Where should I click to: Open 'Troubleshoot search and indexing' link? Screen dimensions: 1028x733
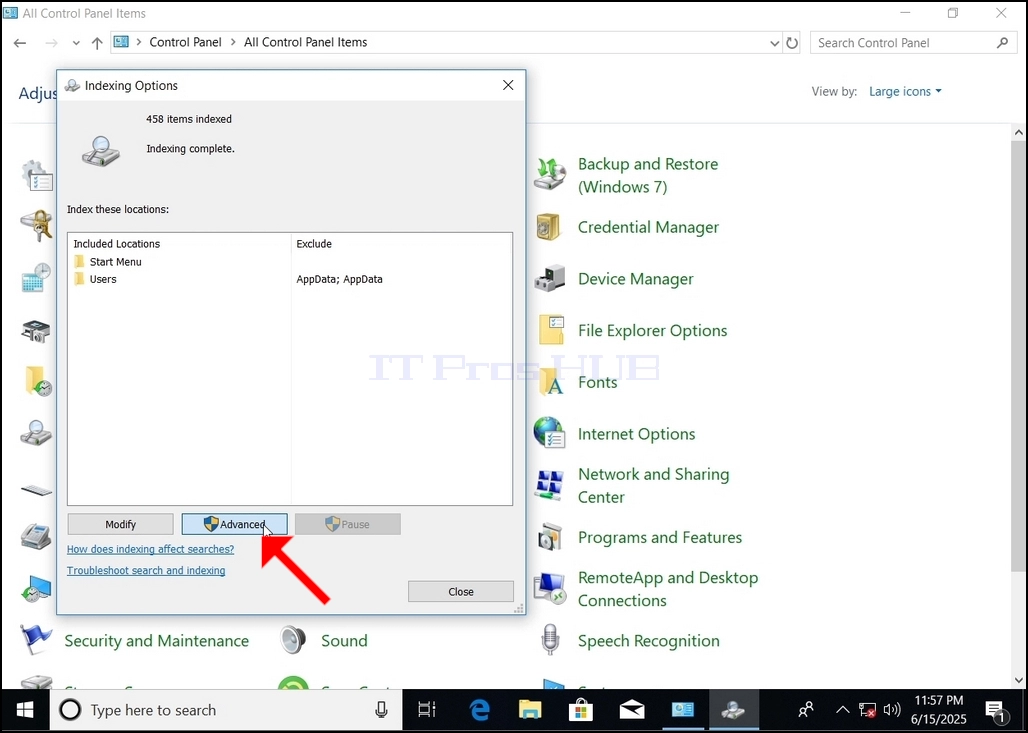tap(146, 570)
